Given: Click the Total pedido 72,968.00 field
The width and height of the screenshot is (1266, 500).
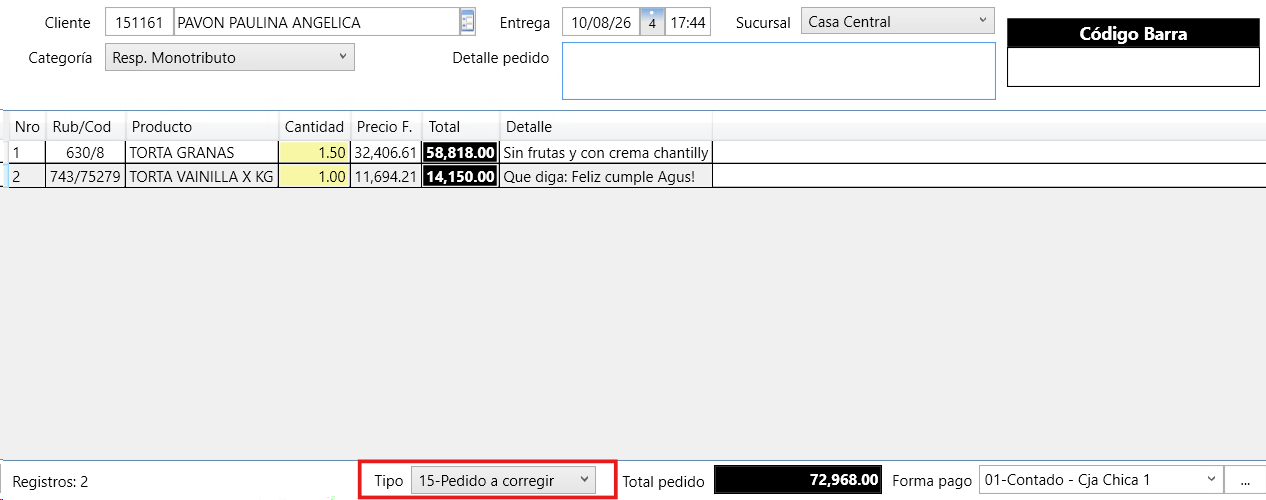Looking at the screenshot, I should tap(798, 481).
